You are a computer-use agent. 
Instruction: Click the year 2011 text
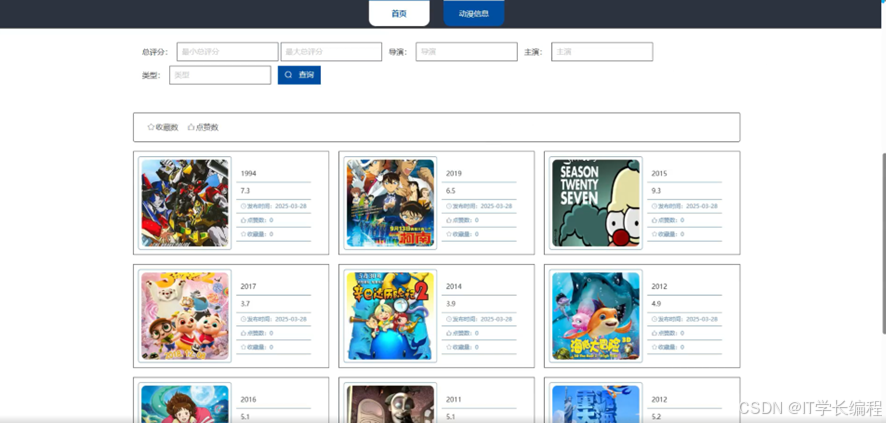pos(454,399)
